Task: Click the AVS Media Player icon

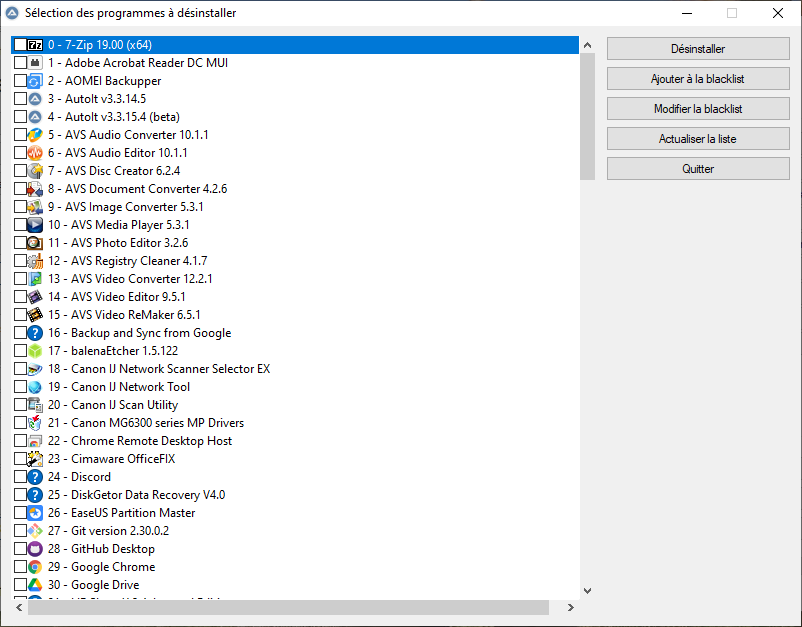Action: 35,225
